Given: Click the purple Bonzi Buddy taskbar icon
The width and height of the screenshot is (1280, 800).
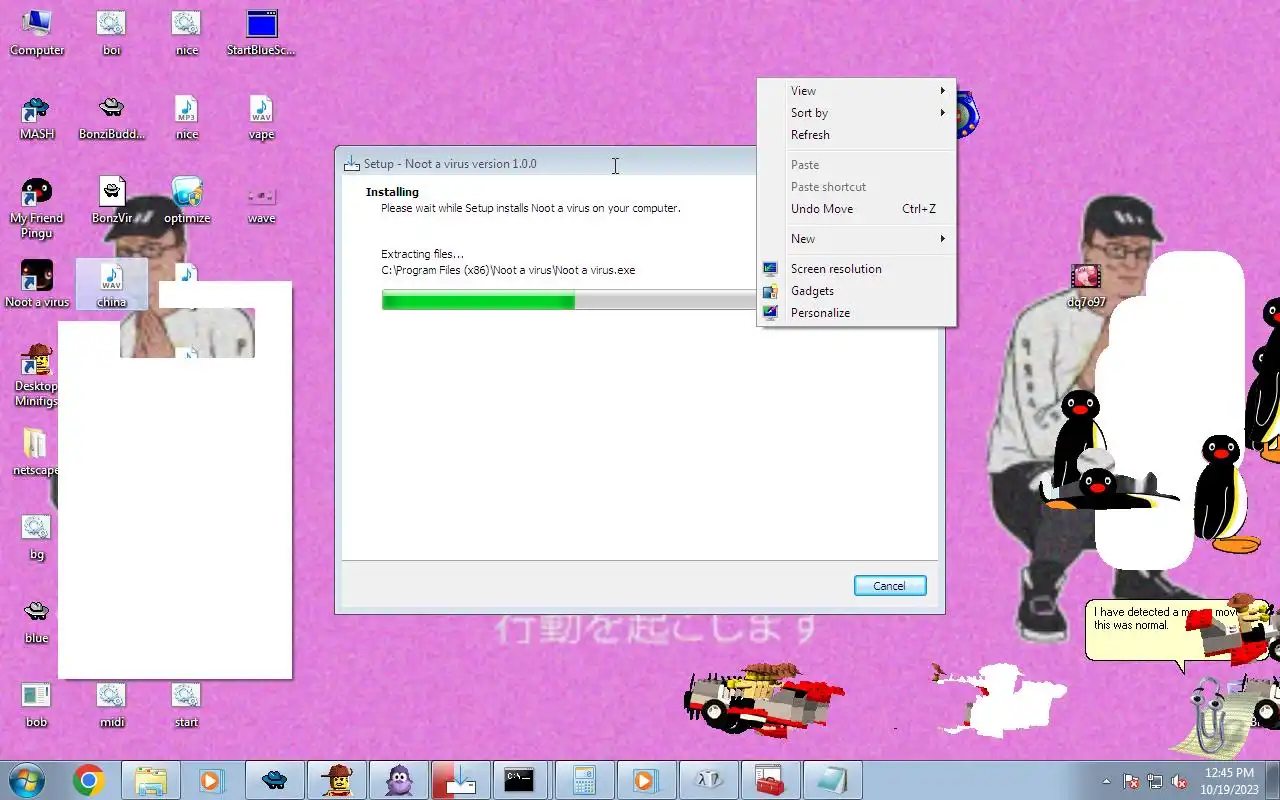Looking at the screenshot, I should click(398, 780).
